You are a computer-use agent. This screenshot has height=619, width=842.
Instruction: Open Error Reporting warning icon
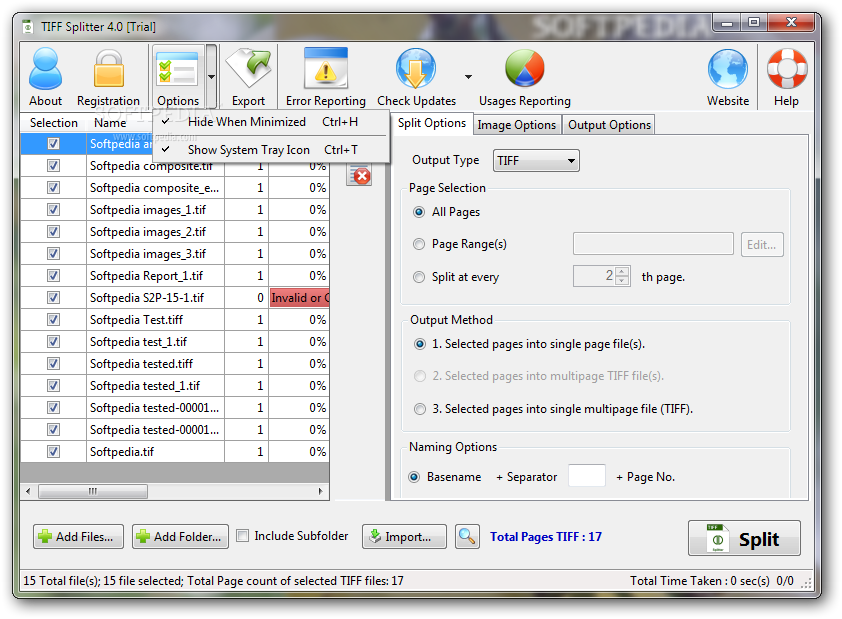click(325, 69)
